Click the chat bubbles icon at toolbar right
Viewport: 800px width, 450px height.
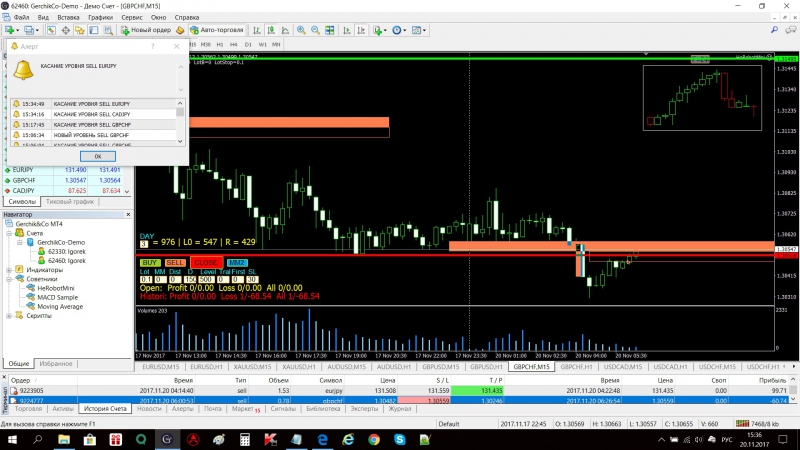(790, 30)
